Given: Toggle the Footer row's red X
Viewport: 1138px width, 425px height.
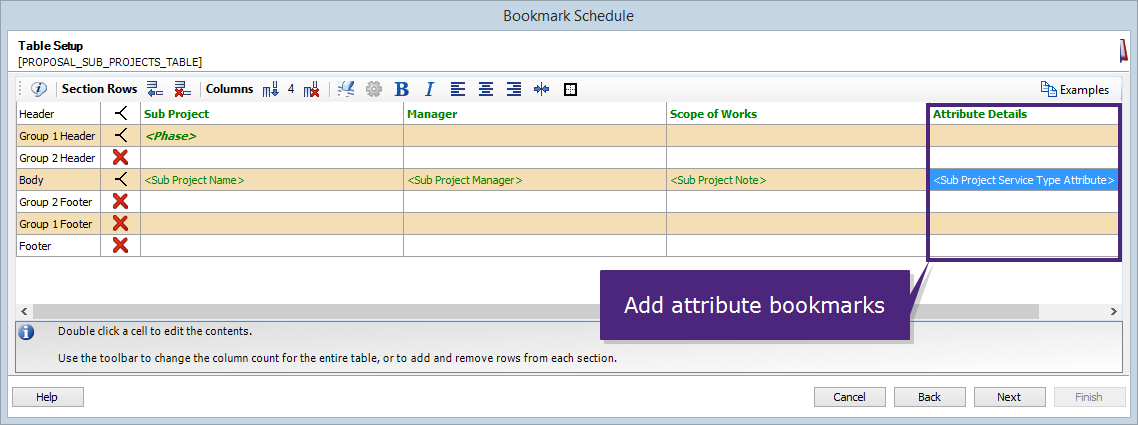Looking at the screenshot, I should (x=120, y=246).
